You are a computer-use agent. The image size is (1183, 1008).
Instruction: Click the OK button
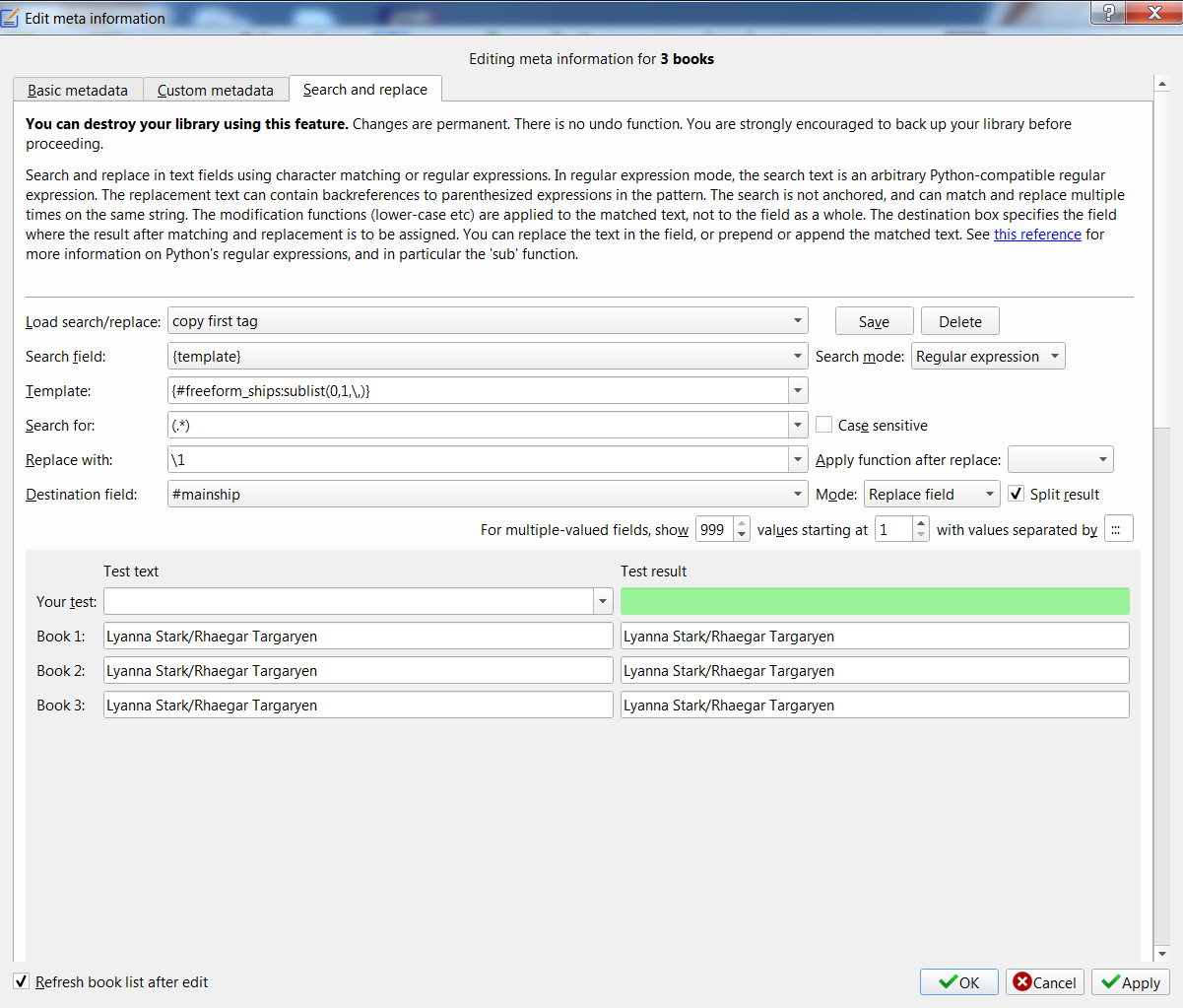coord(959,982)
